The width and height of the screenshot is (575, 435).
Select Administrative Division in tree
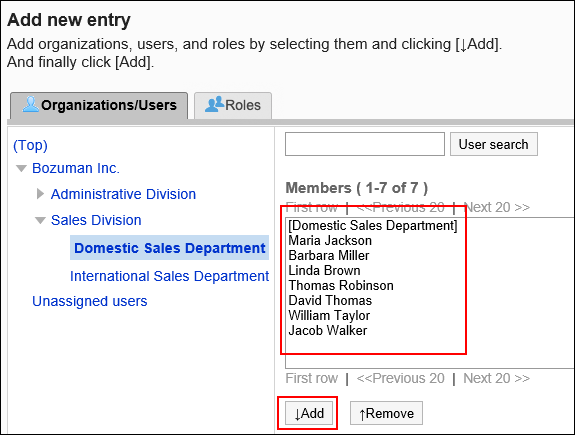click(123, 194)
